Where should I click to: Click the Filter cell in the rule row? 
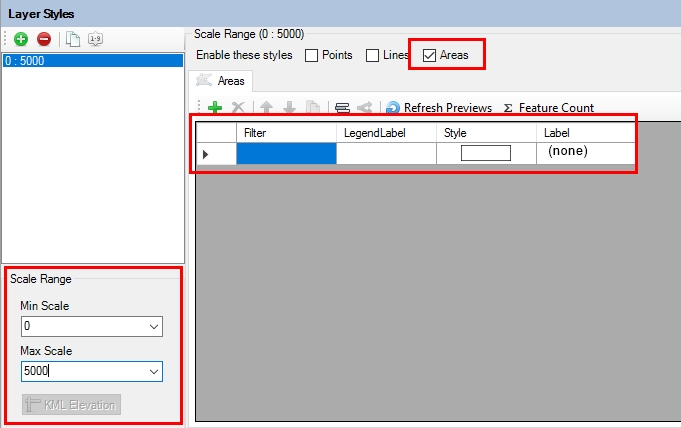pyautogui.click(x=286, y=153)
